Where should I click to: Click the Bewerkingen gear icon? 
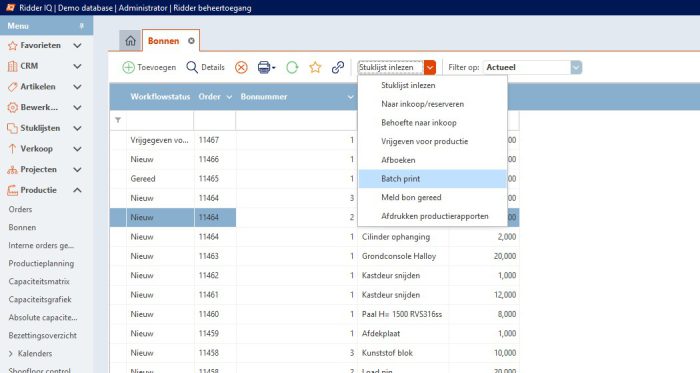[x=12, y=108]
